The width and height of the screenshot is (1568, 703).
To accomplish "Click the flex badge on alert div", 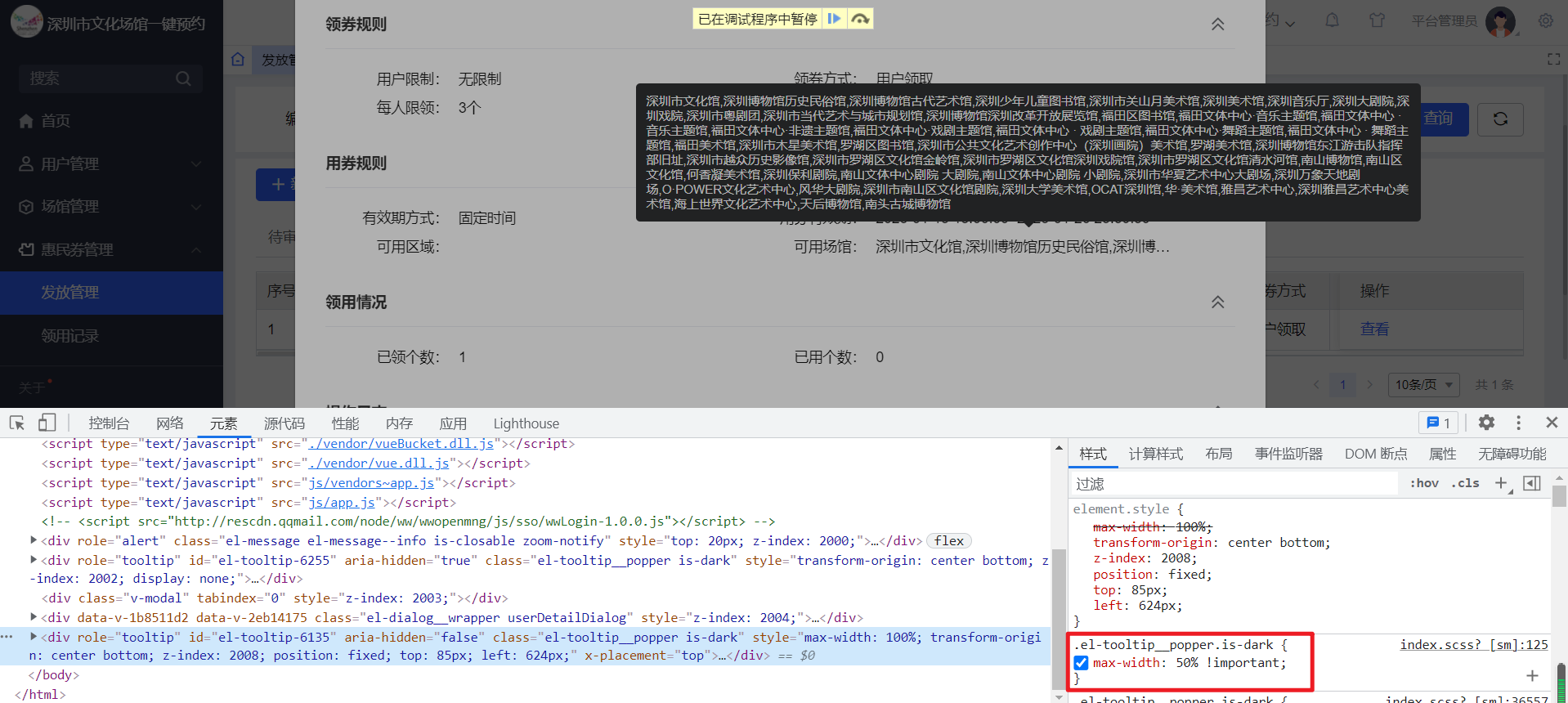I will pyautogui.click(x=949, y=541).
